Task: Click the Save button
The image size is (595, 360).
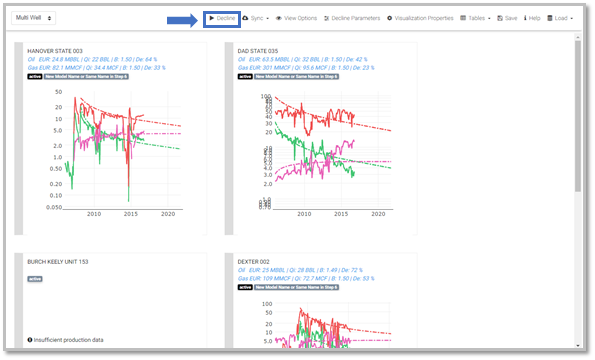Action: click(x=507, y=18)
